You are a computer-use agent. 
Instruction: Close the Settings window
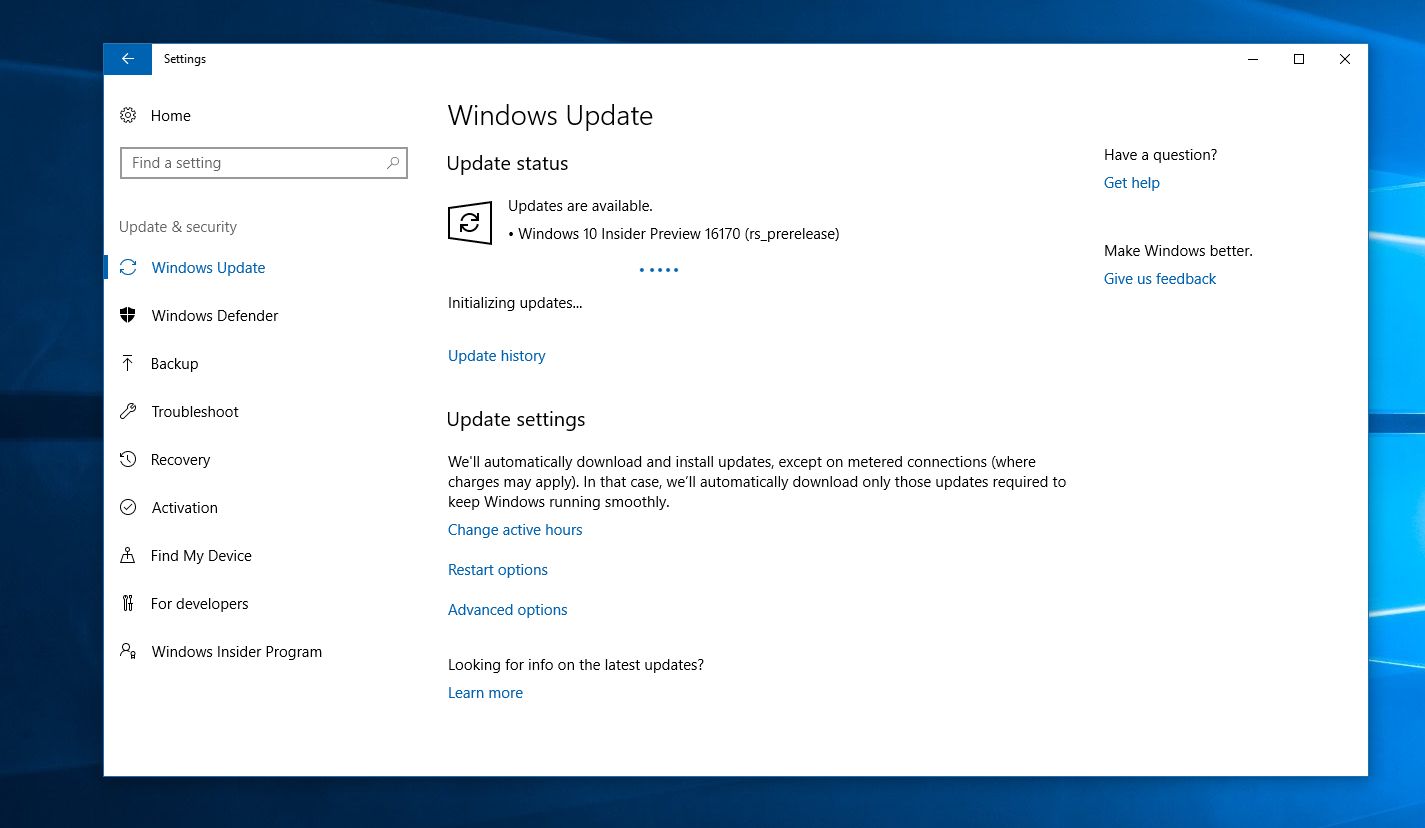tap(1345, 59)
